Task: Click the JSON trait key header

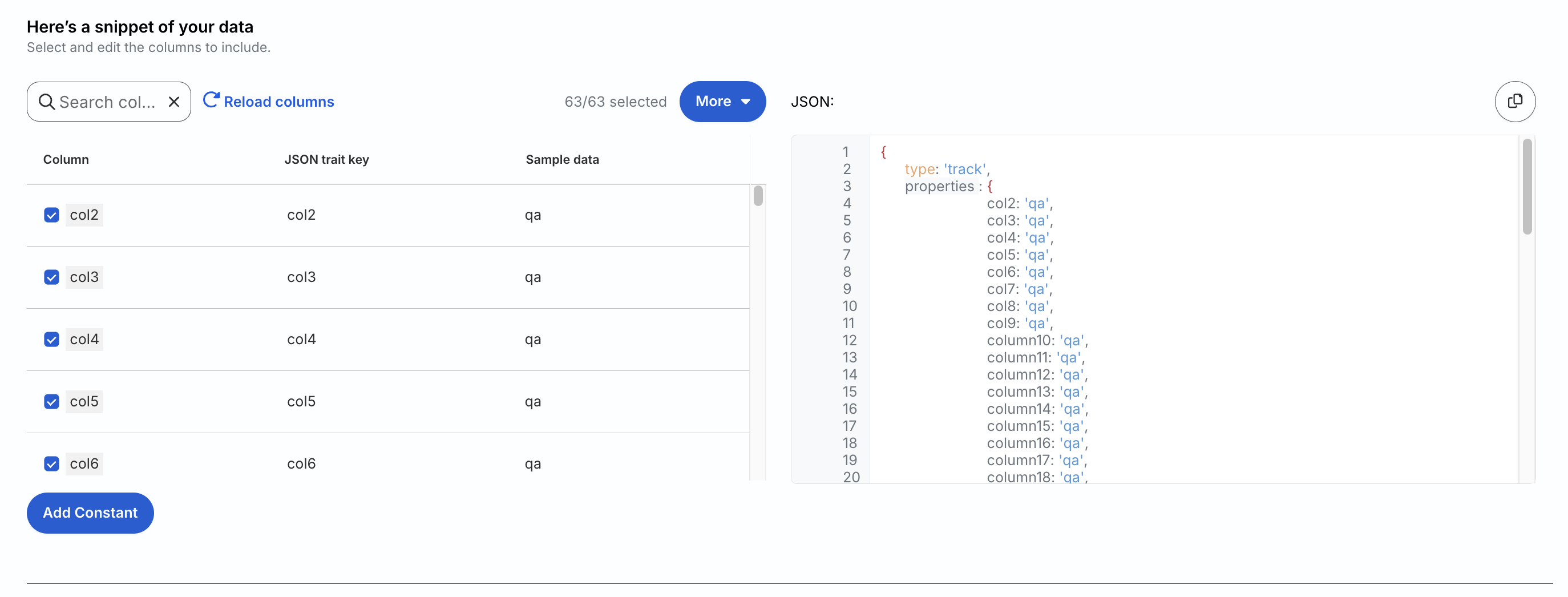Action: 326,159
